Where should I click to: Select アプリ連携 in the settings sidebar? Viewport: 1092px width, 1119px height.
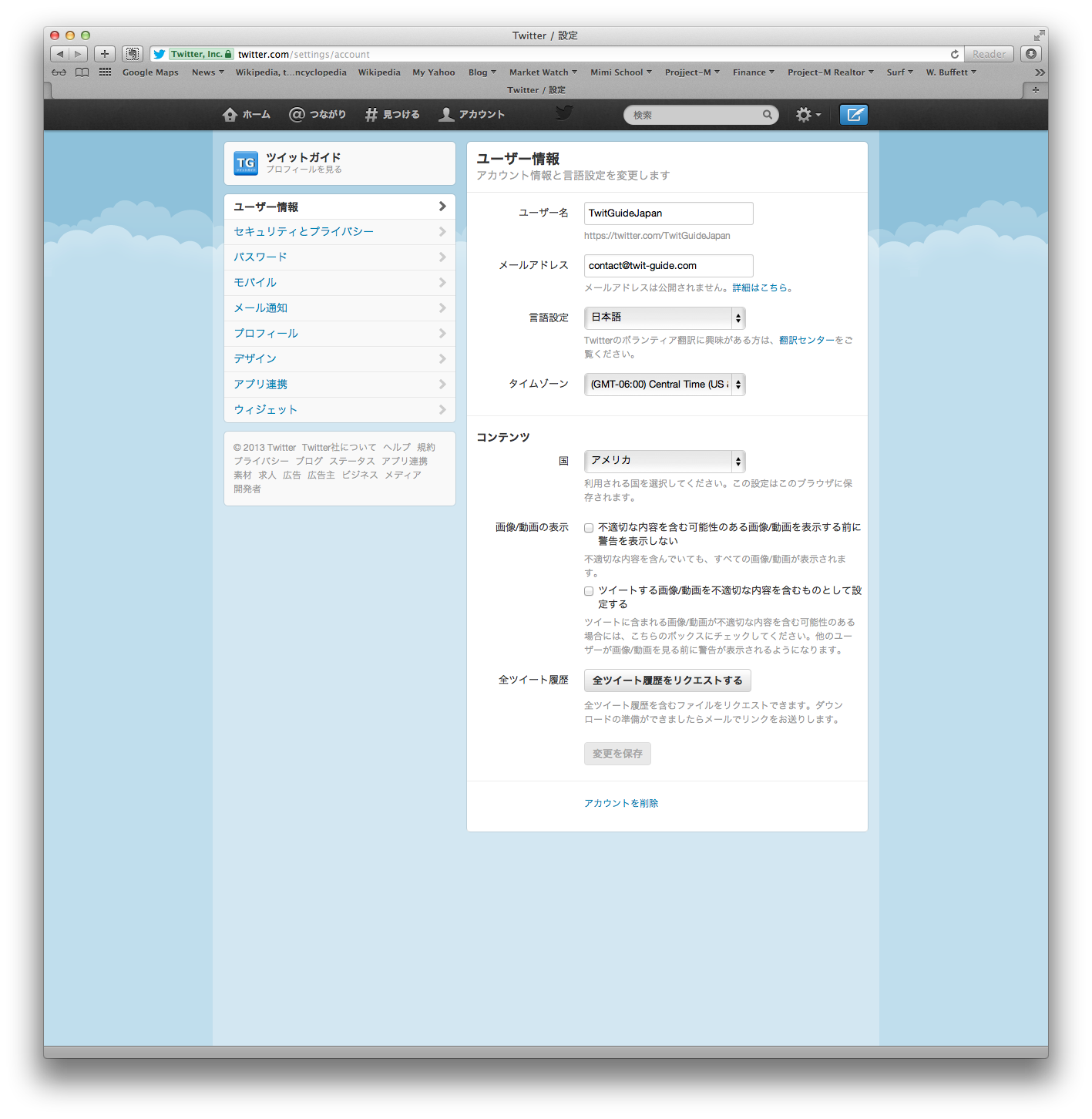tap(340, 385)
